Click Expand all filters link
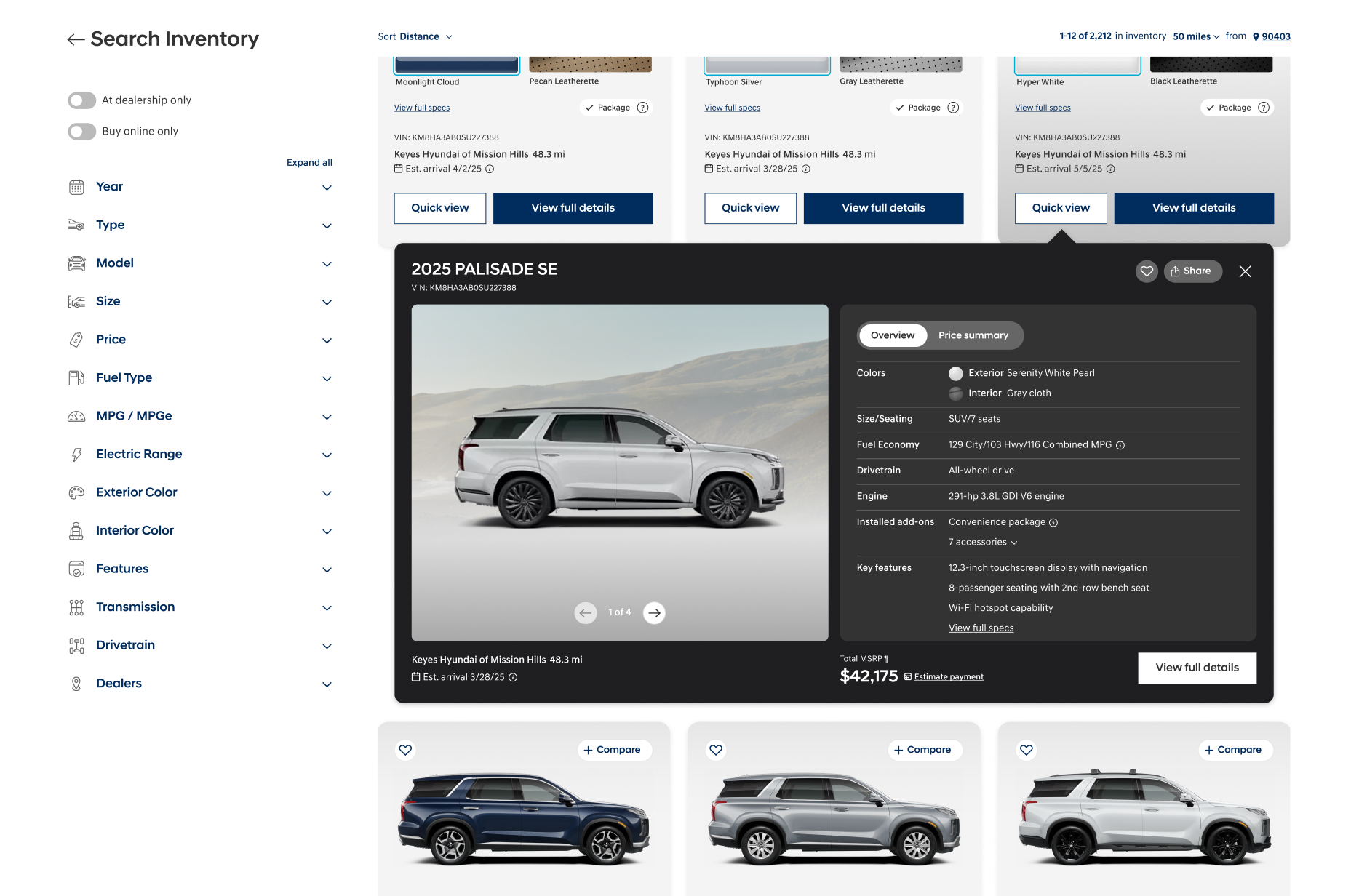Image resolution: width=1359 pixels, height=896 pixels. point(309,163)
